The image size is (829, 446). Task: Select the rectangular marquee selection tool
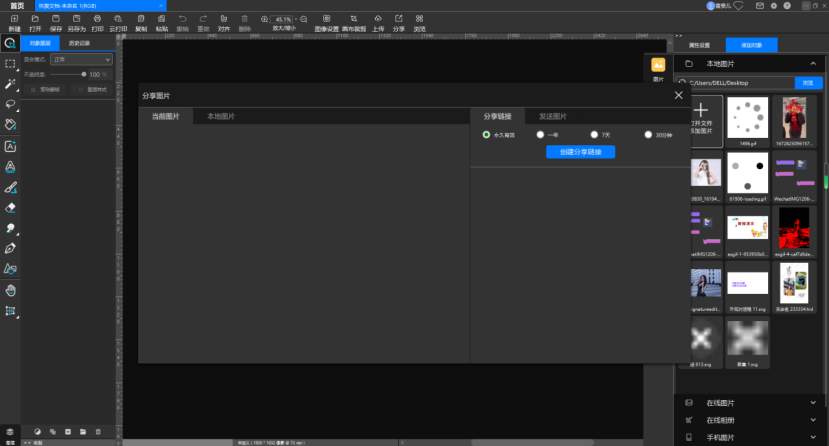10,64
